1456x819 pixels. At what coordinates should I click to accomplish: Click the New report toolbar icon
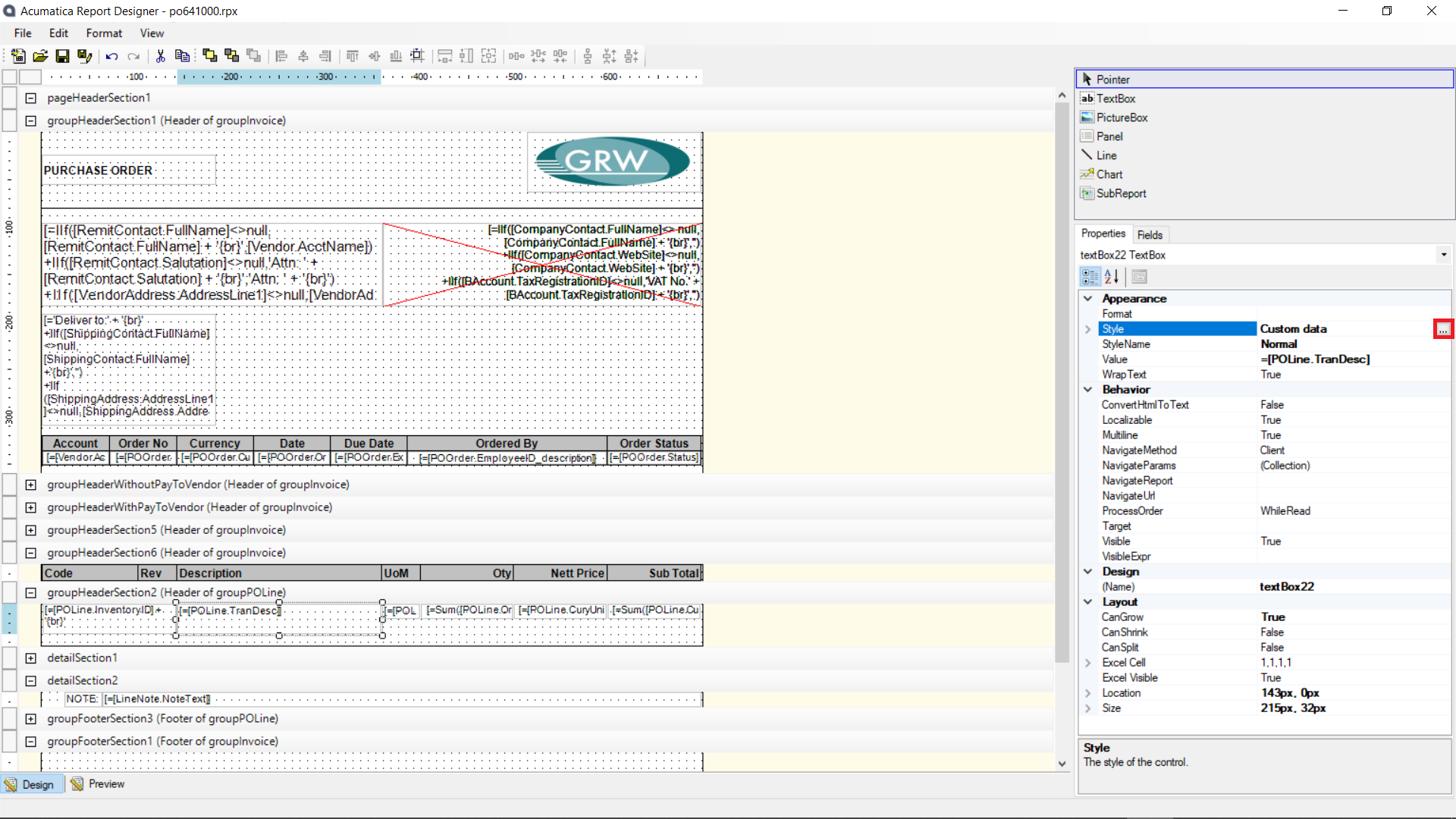pos(18,56)
